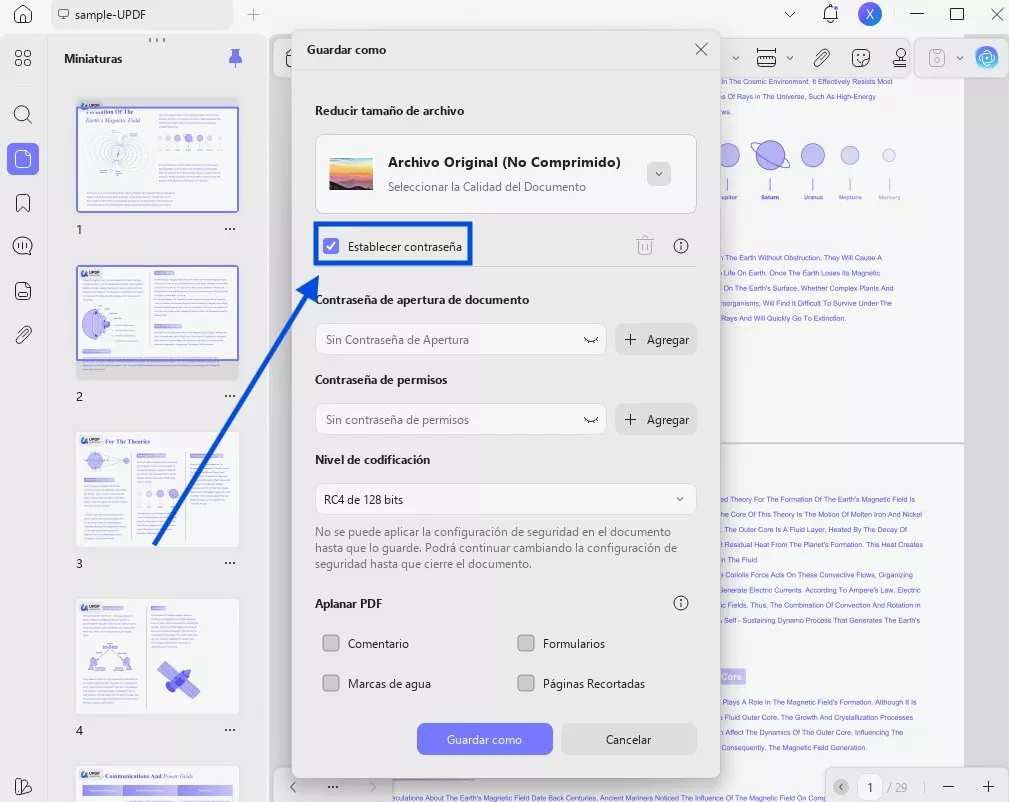
Task: Click the save icon in top toolbar
Action: click(x=937, y=58)
